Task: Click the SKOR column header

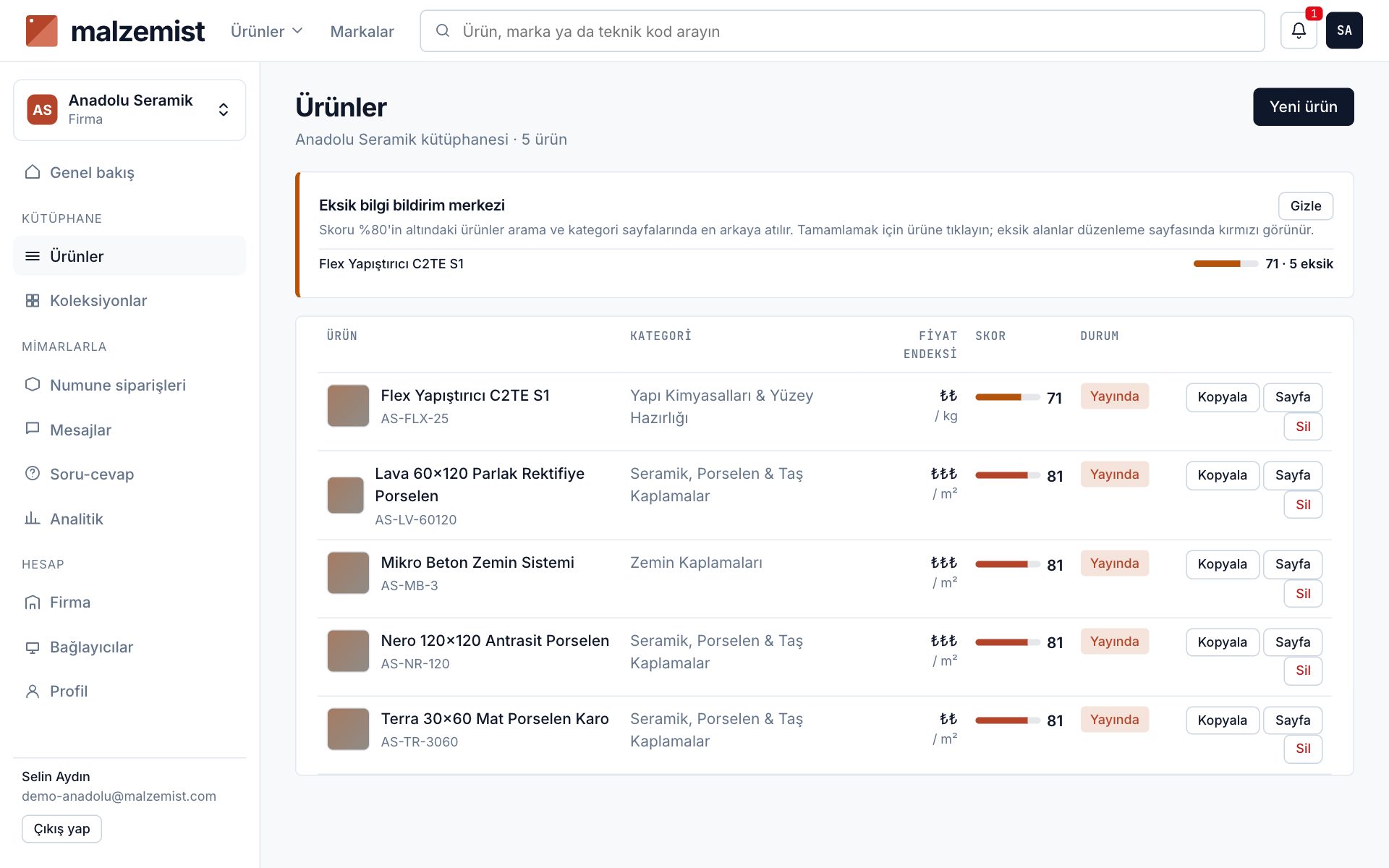Action: click(990, 336)
